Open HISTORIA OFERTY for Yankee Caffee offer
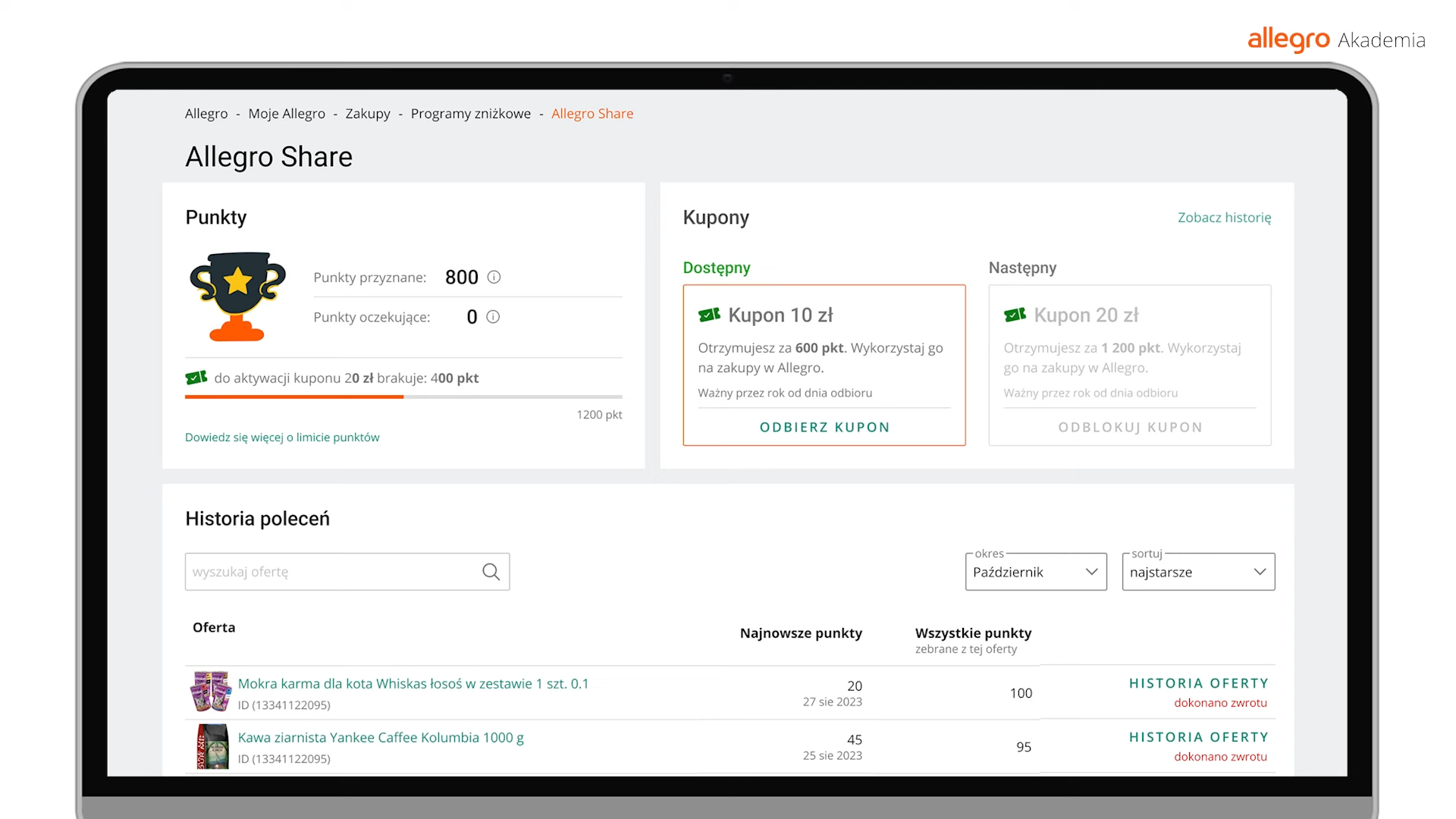1456x819 pixels. [1198, 737]
